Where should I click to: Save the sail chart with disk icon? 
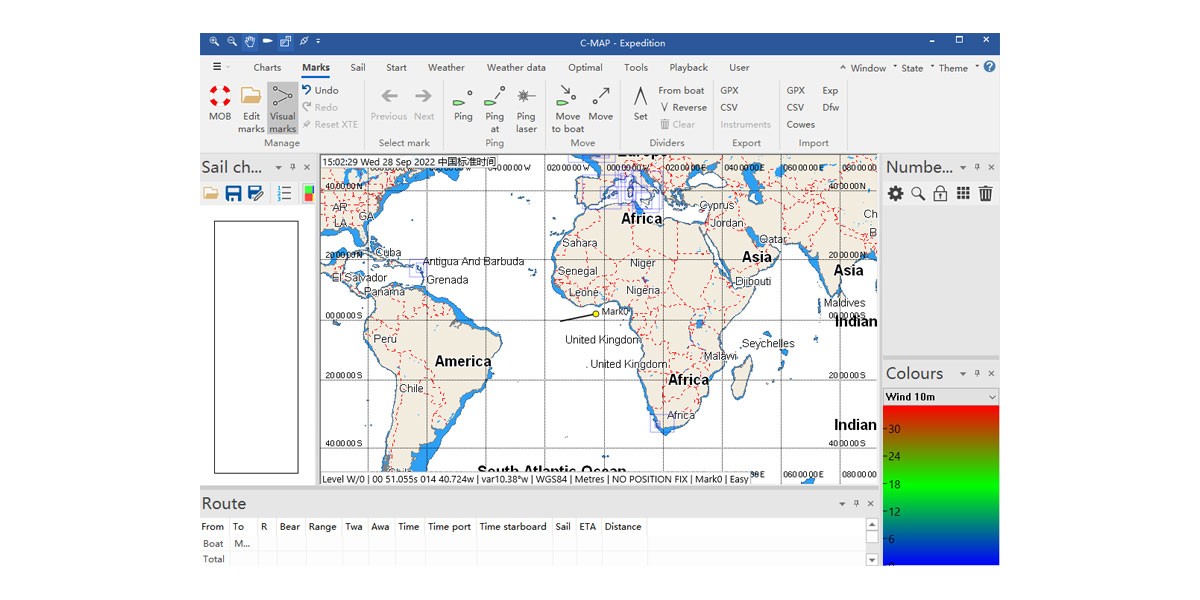coord(233,194)
